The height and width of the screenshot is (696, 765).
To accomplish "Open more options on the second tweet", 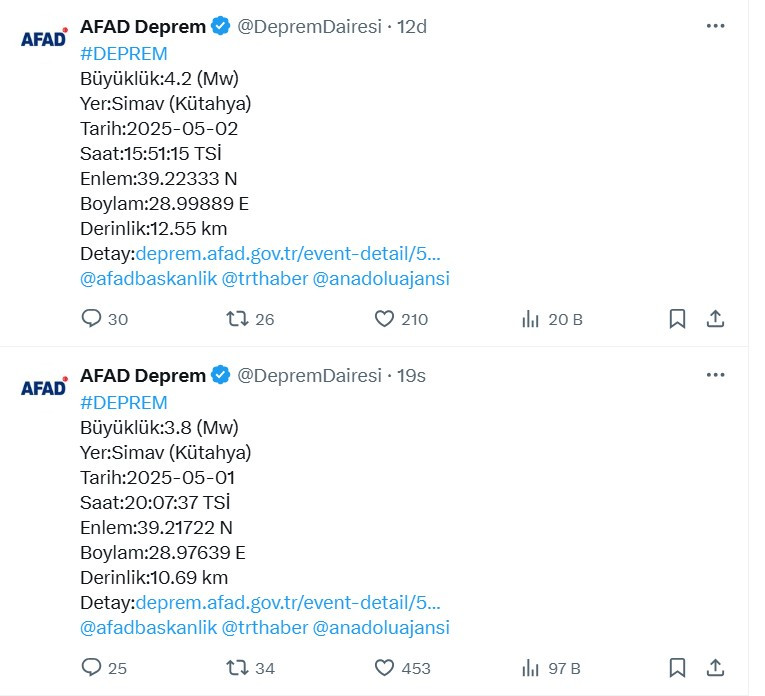I will (x=715, y=375).
